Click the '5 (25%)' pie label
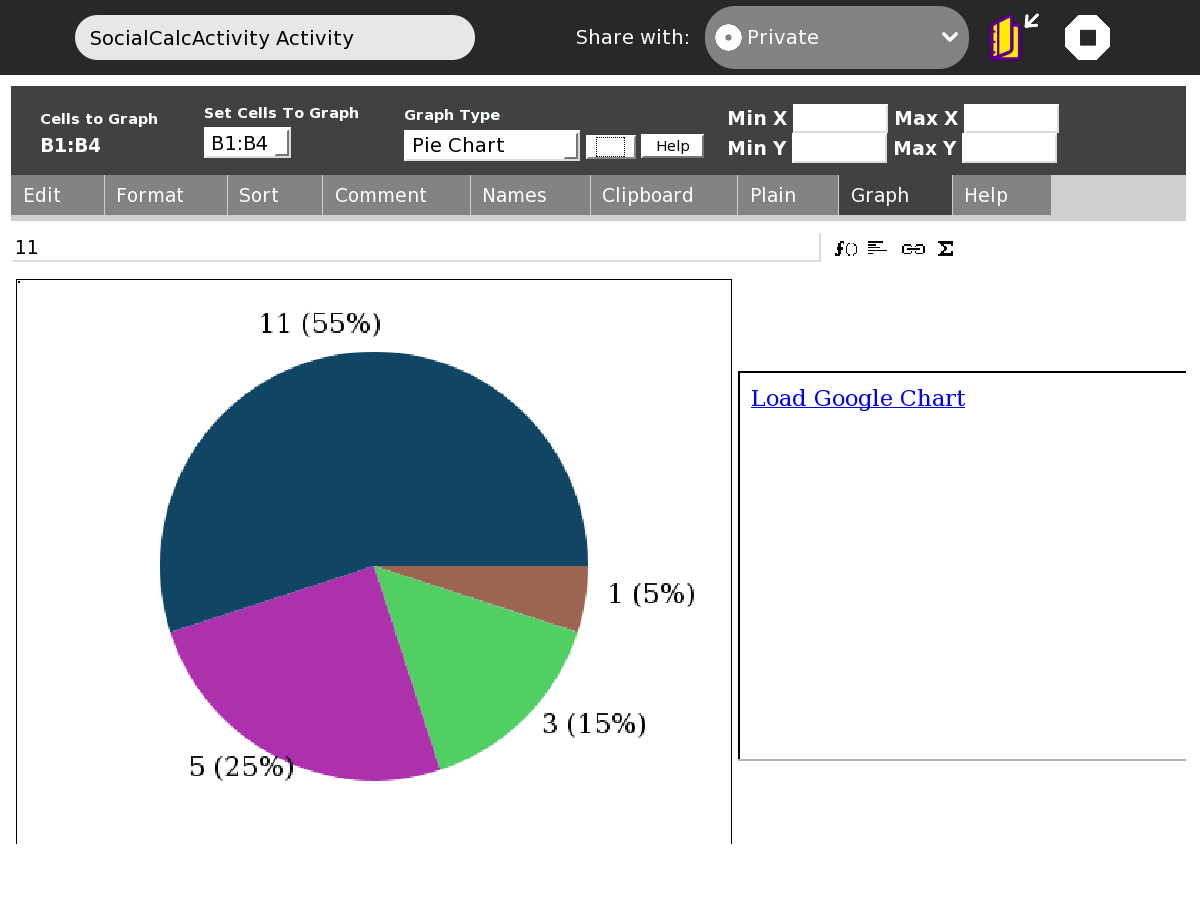1200x900 pixels. (241, 766)
